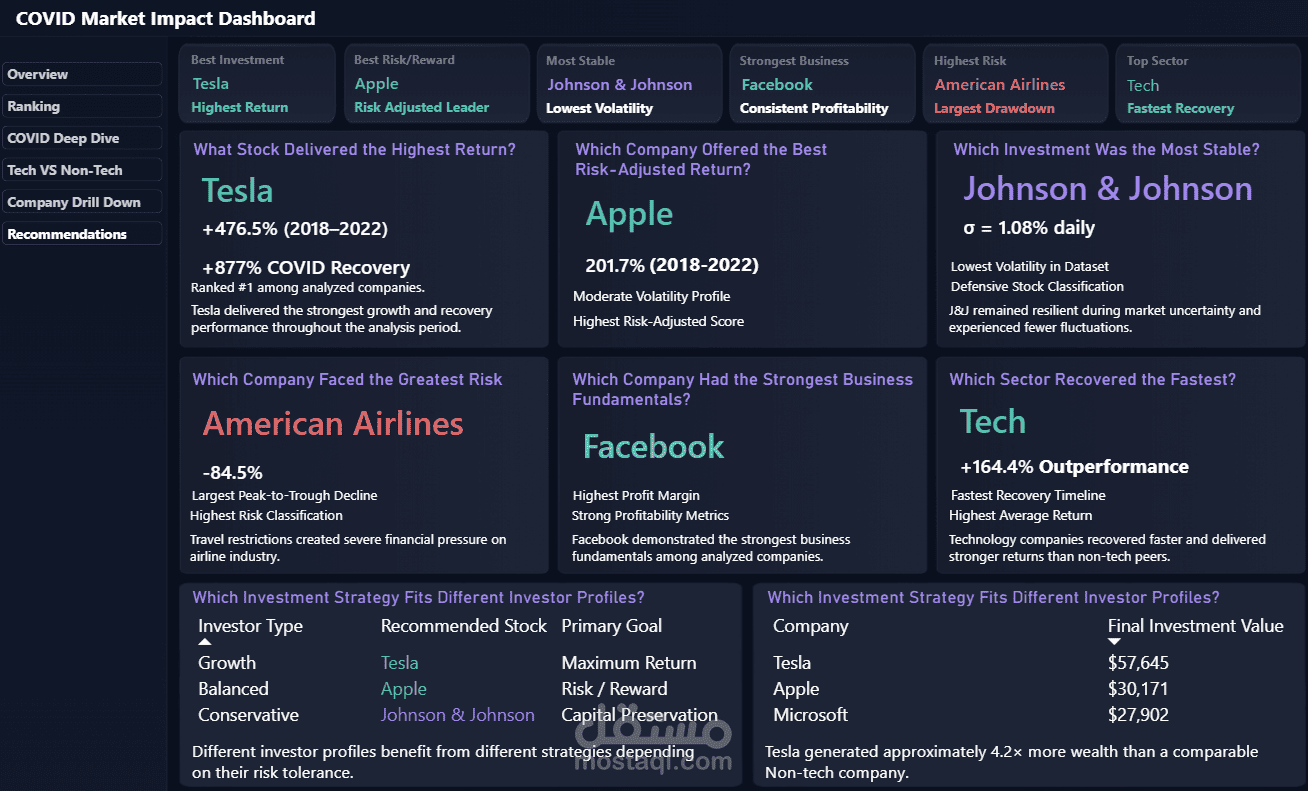
Task: Select the Recommendations page button
Action: pyautogui.click(x=82, y=234)
